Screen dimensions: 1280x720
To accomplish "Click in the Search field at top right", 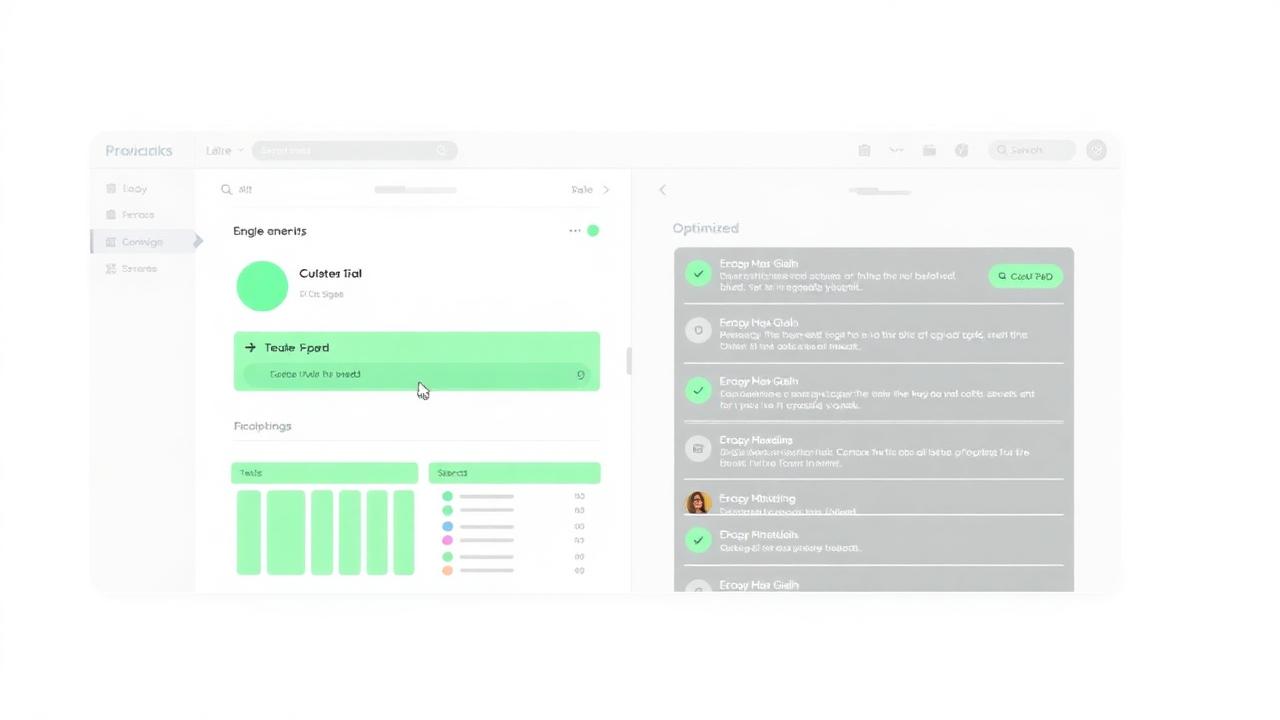I will 1032,150.
